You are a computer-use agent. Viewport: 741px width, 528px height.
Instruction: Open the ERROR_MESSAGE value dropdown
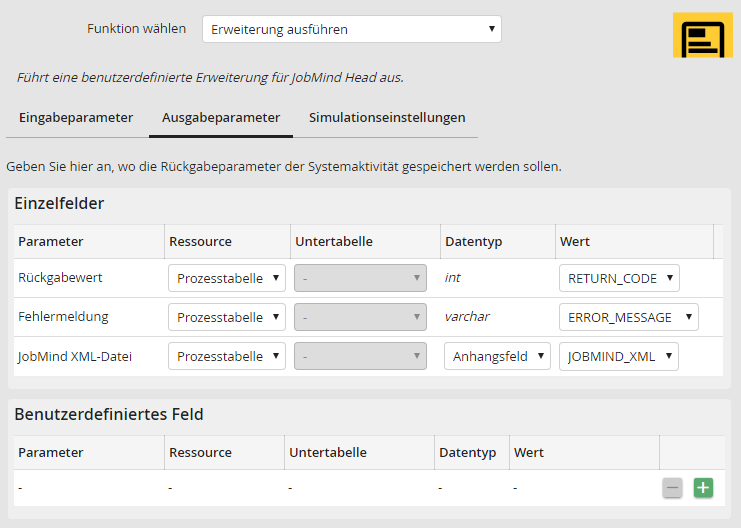[x=628, y=317]
